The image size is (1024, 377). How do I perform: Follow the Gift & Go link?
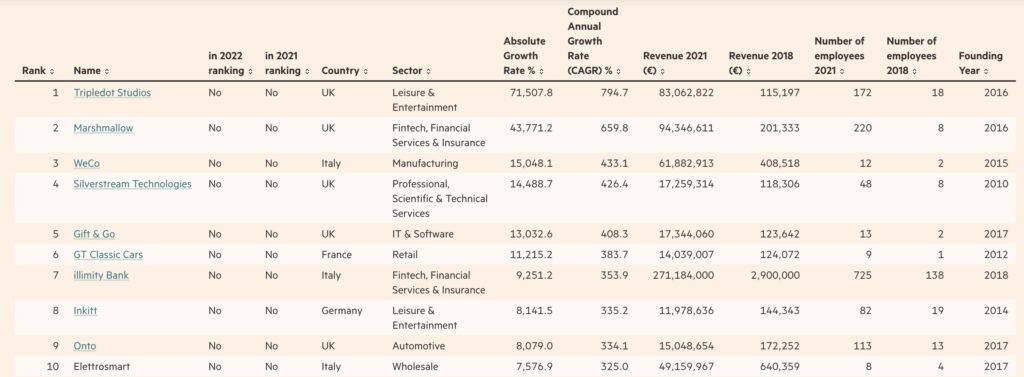point(95,234)
